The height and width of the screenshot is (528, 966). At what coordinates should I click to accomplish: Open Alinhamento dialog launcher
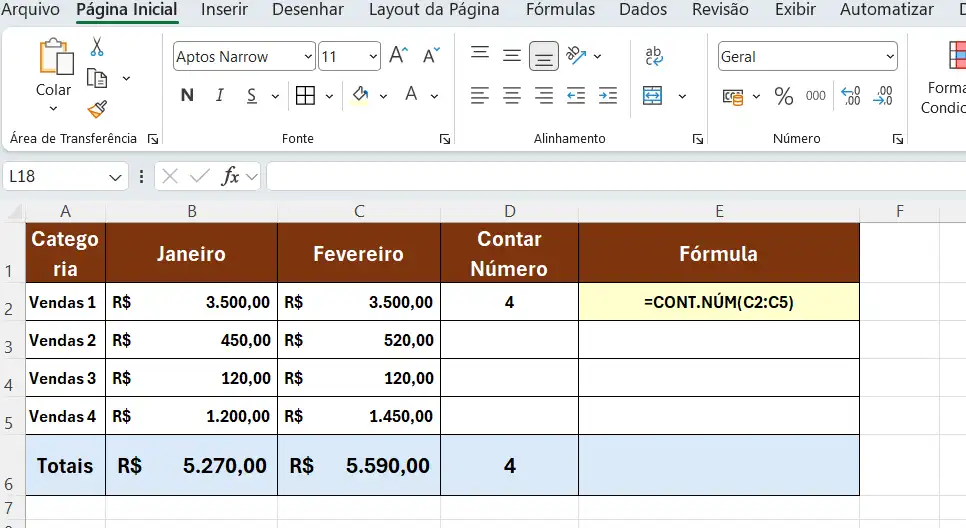pyautogui.click(x=697, y=139)
